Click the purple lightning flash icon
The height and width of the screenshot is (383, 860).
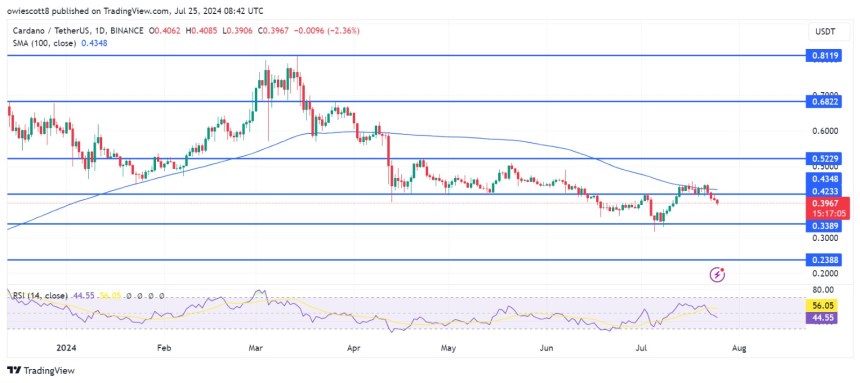tap(718, 274)
